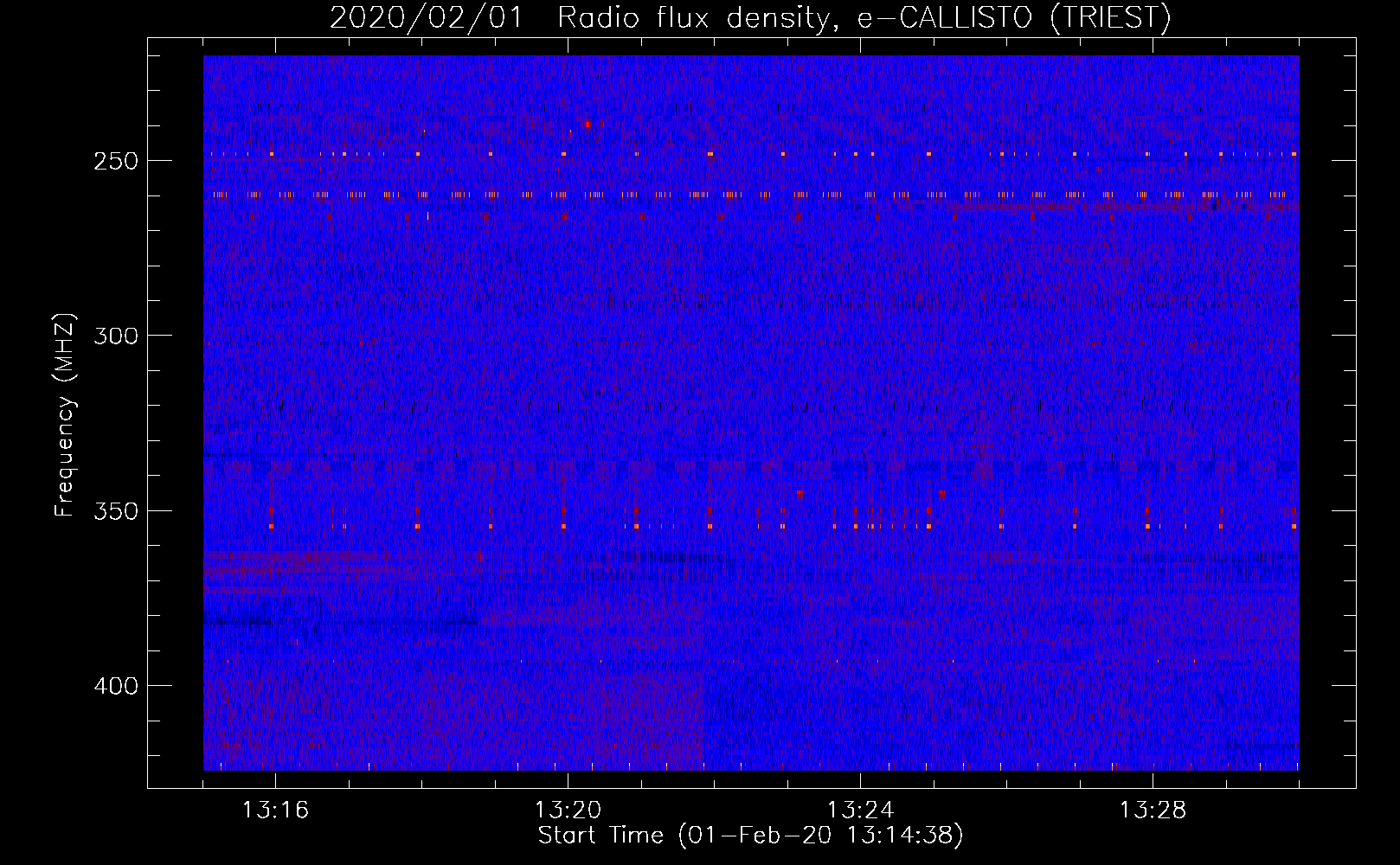
Task: Click the 13:28 time tick label
Action: point(1153,811)
